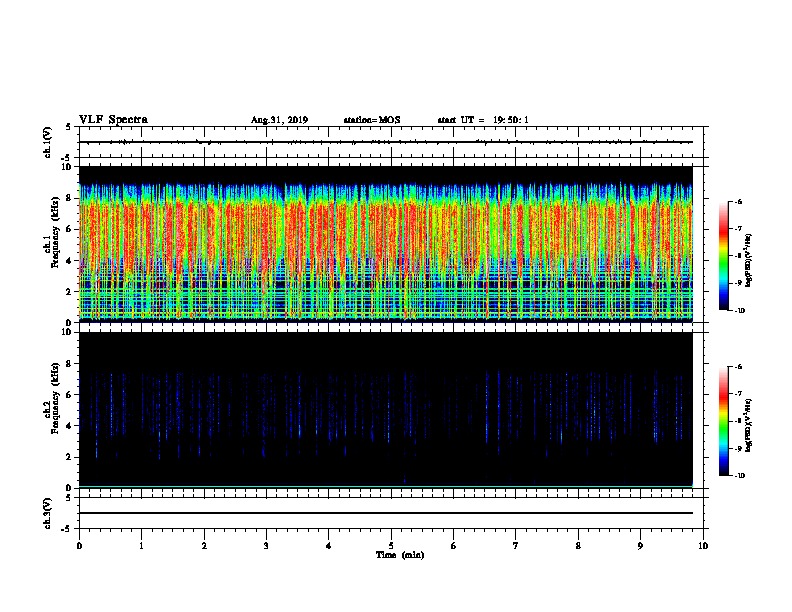792x612 pixels.
Task: Click time axis tick label "4"
Action: pos(329,546)
